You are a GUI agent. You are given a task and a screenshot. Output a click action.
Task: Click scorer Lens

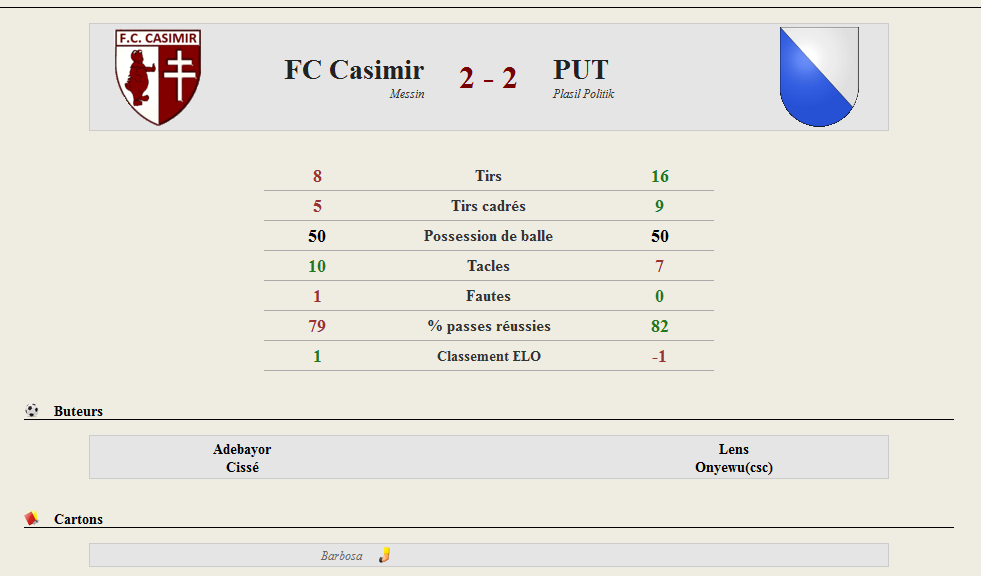[x=734, y=449]
